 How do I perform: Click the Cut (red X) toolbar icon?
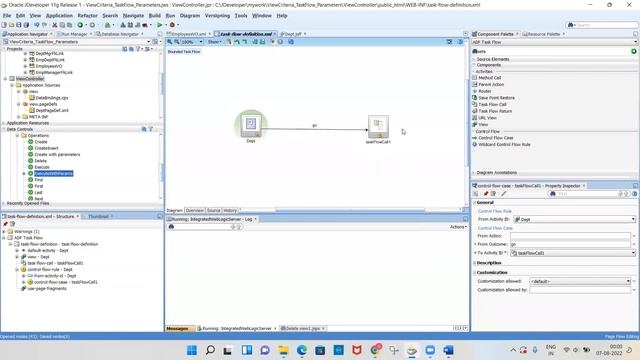tap(55, 25)
